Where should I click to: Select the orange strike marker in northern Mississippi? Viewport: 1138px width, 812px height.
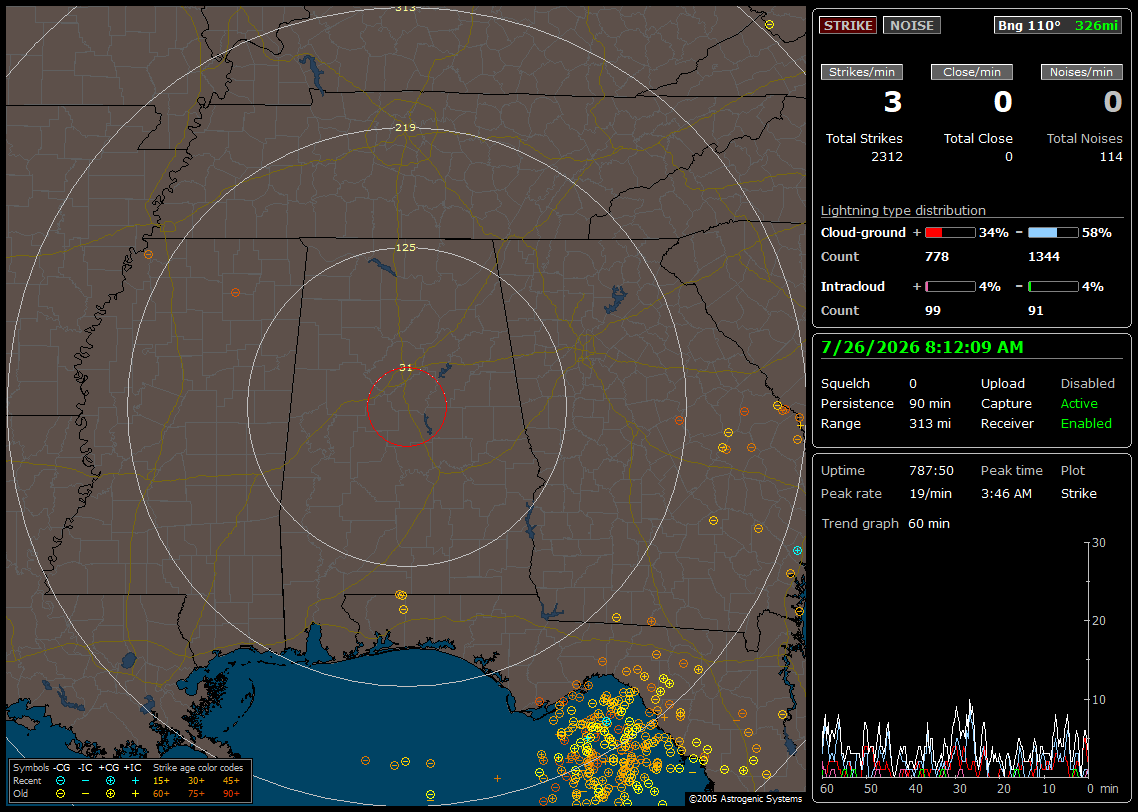(x=235, y=292)
